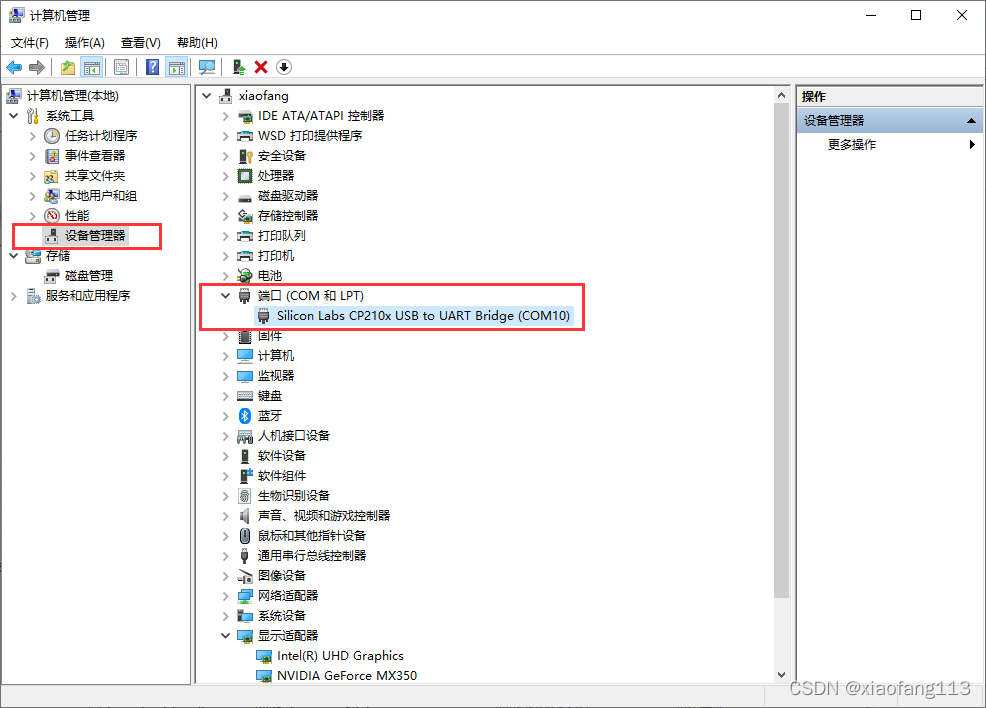The image size is (986, 708).
Task: Collapse the xiaofang root node
Action: click(206, 96)
